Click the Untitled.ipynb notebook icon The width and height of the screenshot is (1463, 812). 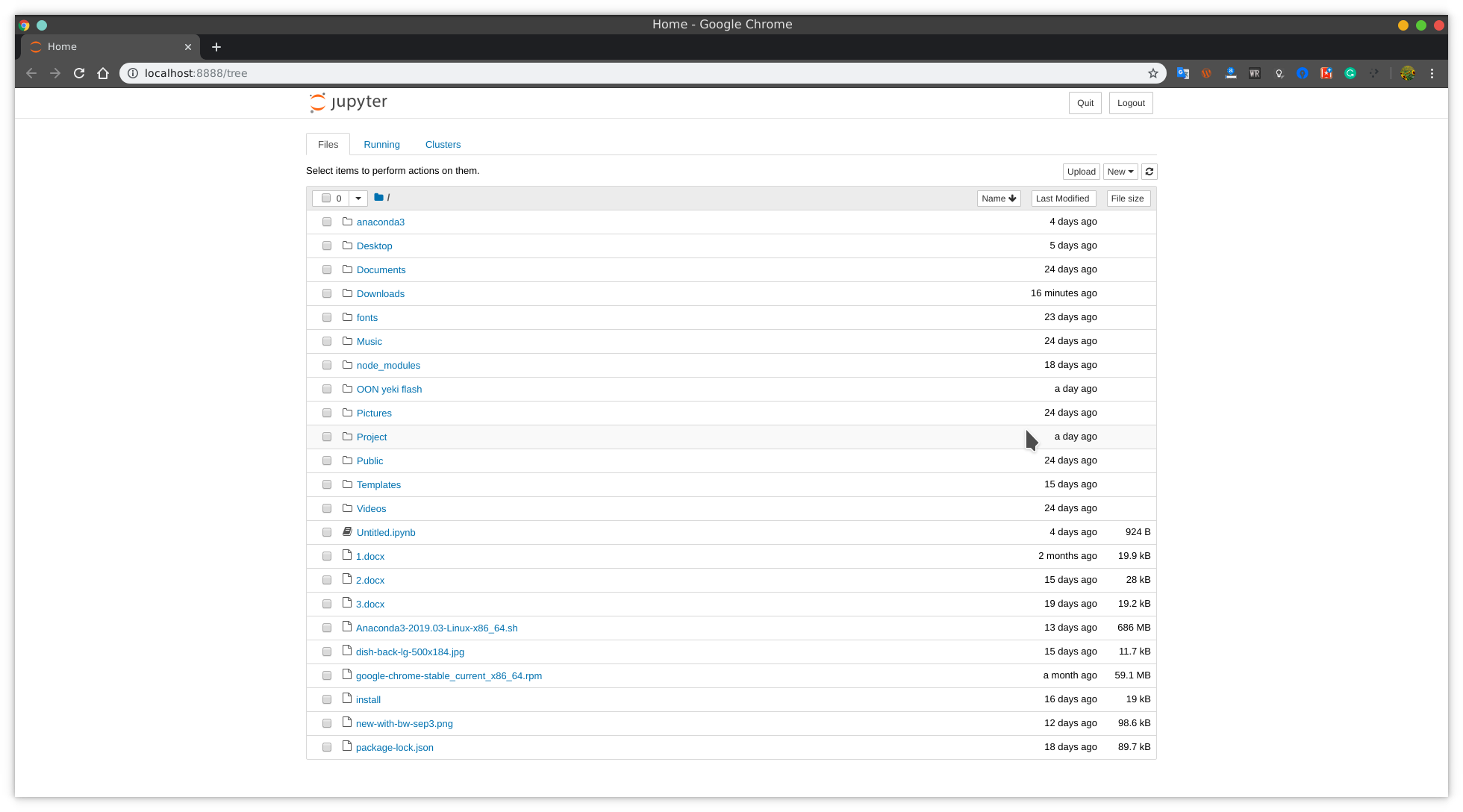347,532
